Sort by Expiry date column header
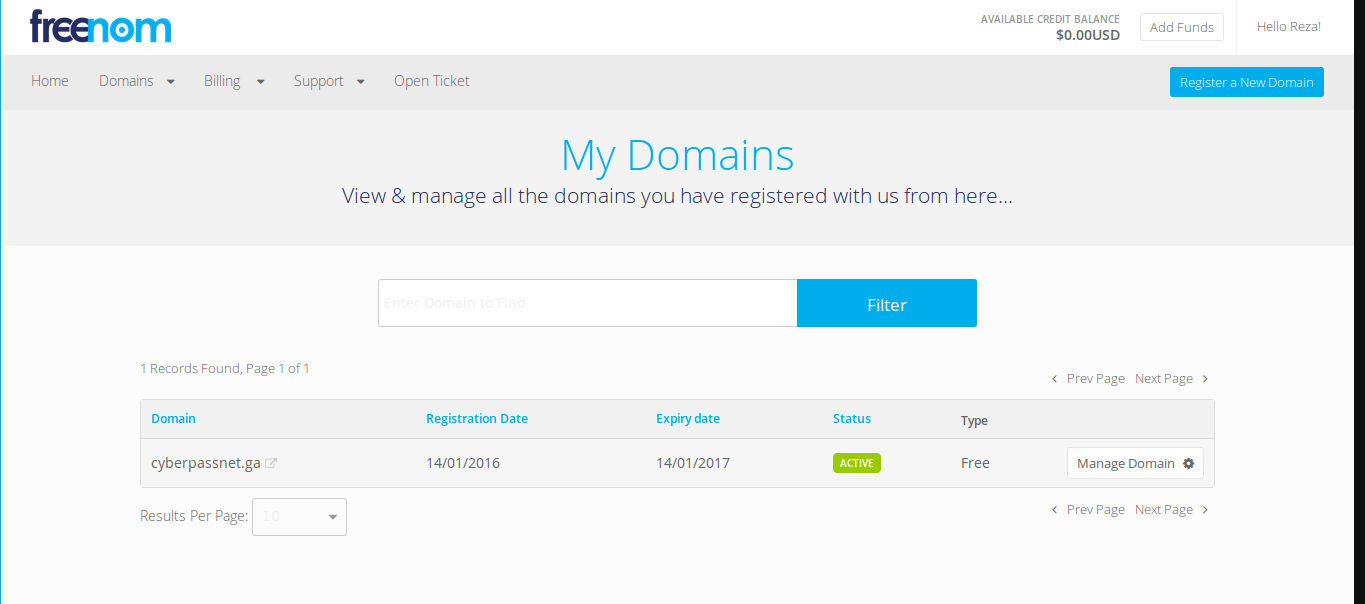The width and height of the screenshot is (1365, 604). [x=688, y=419]
